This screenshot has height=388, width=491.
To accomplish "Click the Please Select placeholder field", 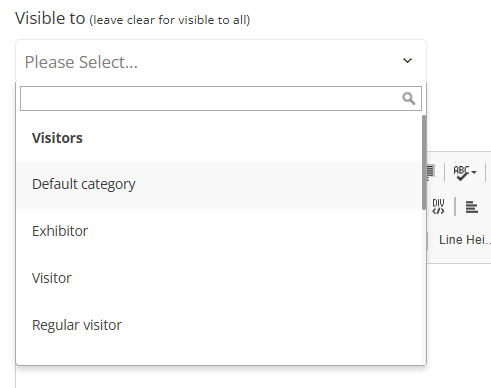I will tap(221, 61).
